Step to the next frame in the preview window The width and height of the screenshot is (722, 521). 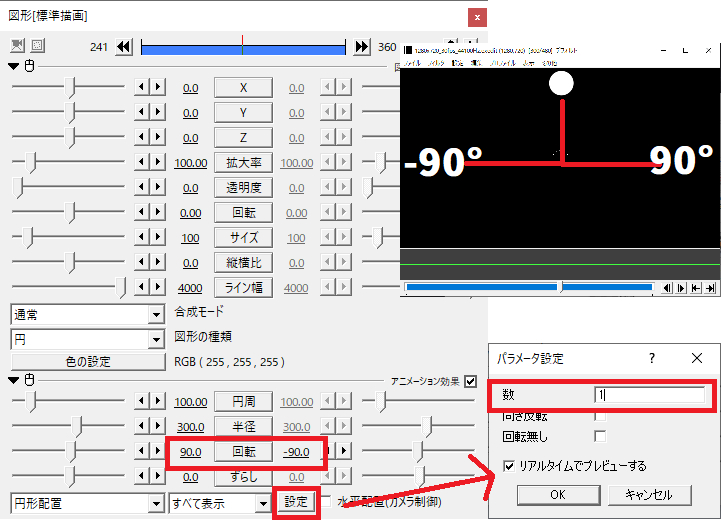(681, 288)
